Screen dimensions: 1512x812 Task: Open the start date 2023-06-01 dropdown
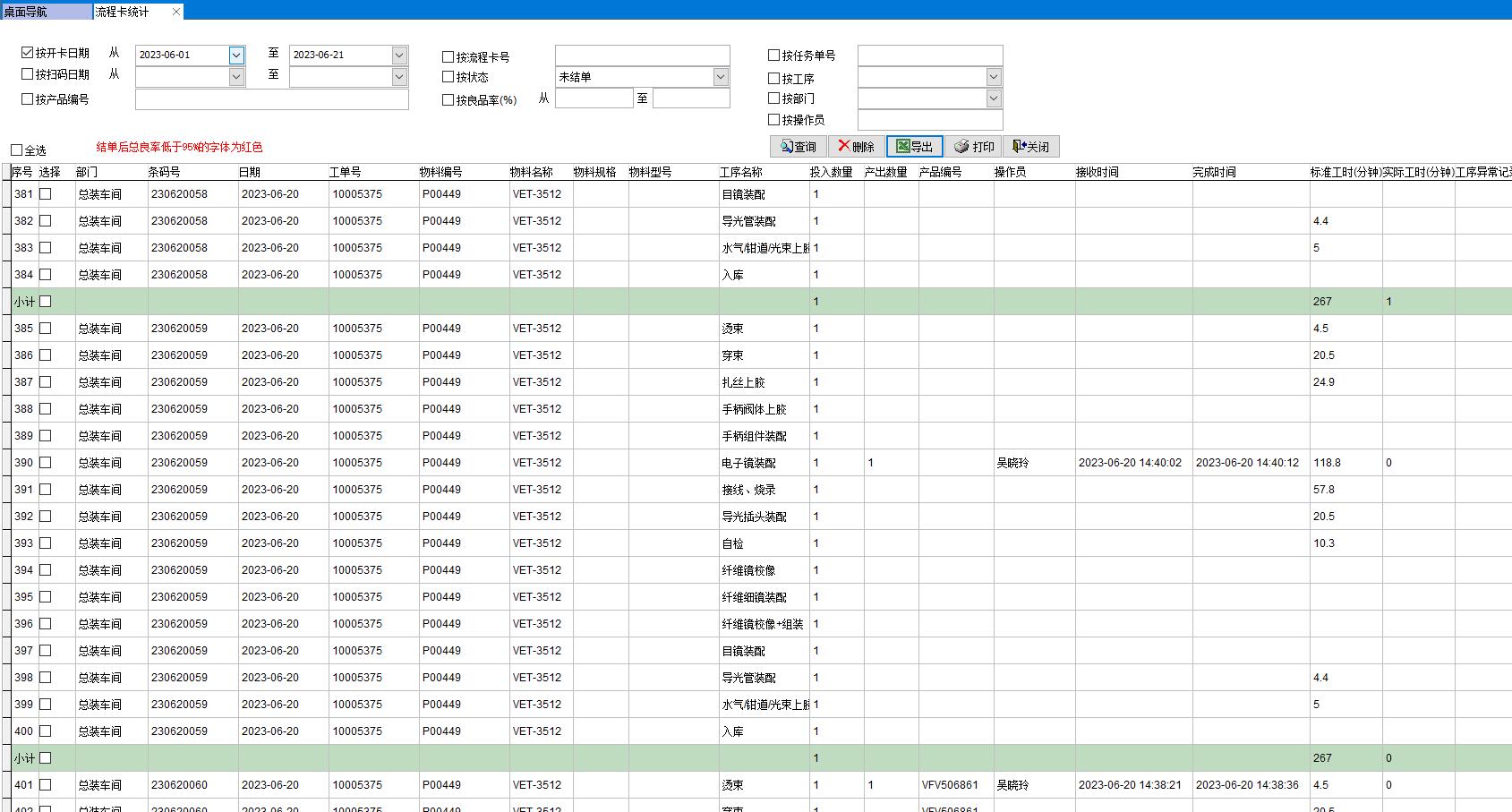click(x=236, y=56)
